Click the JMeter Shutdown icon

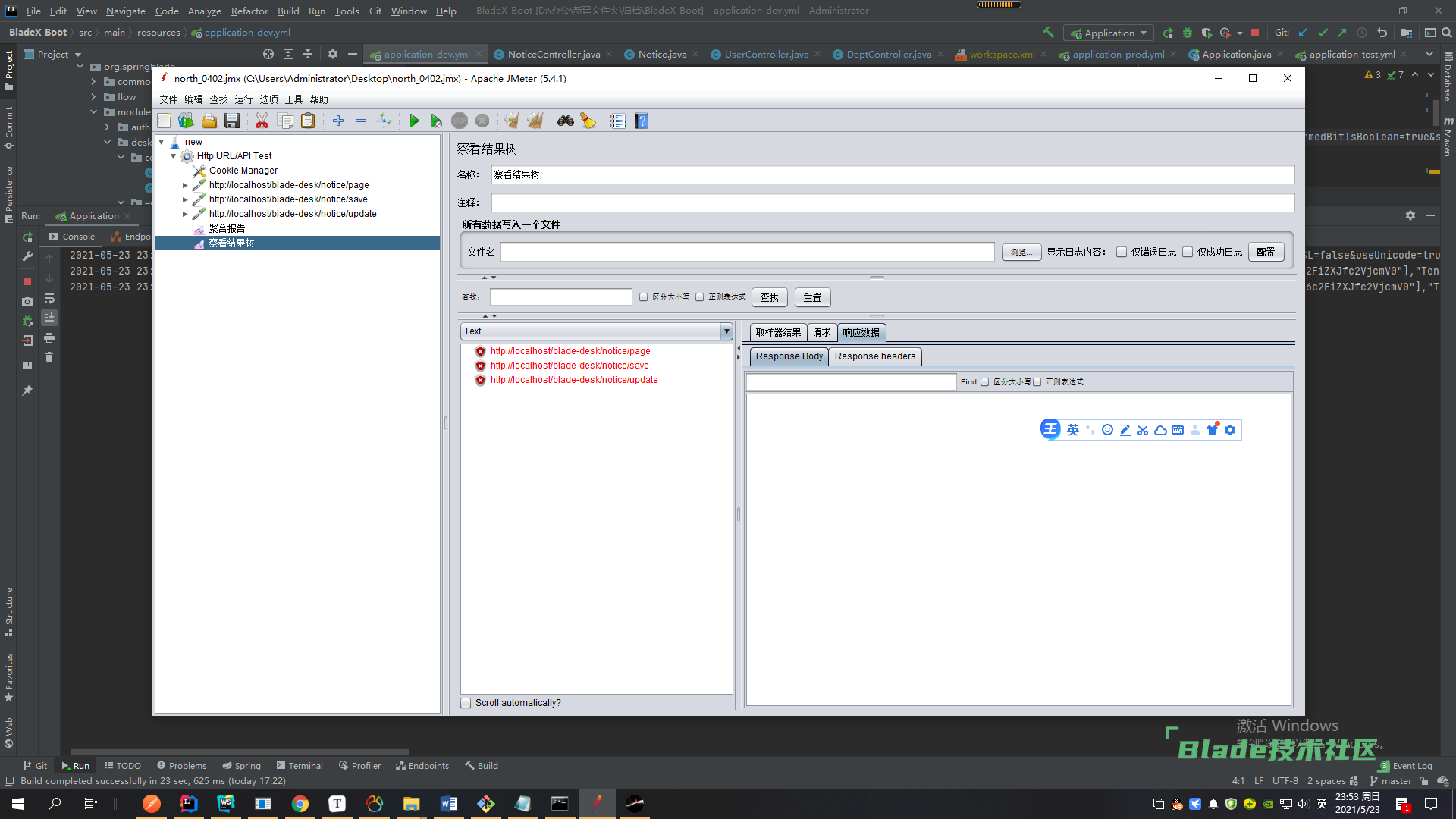[x=482, y=121]
